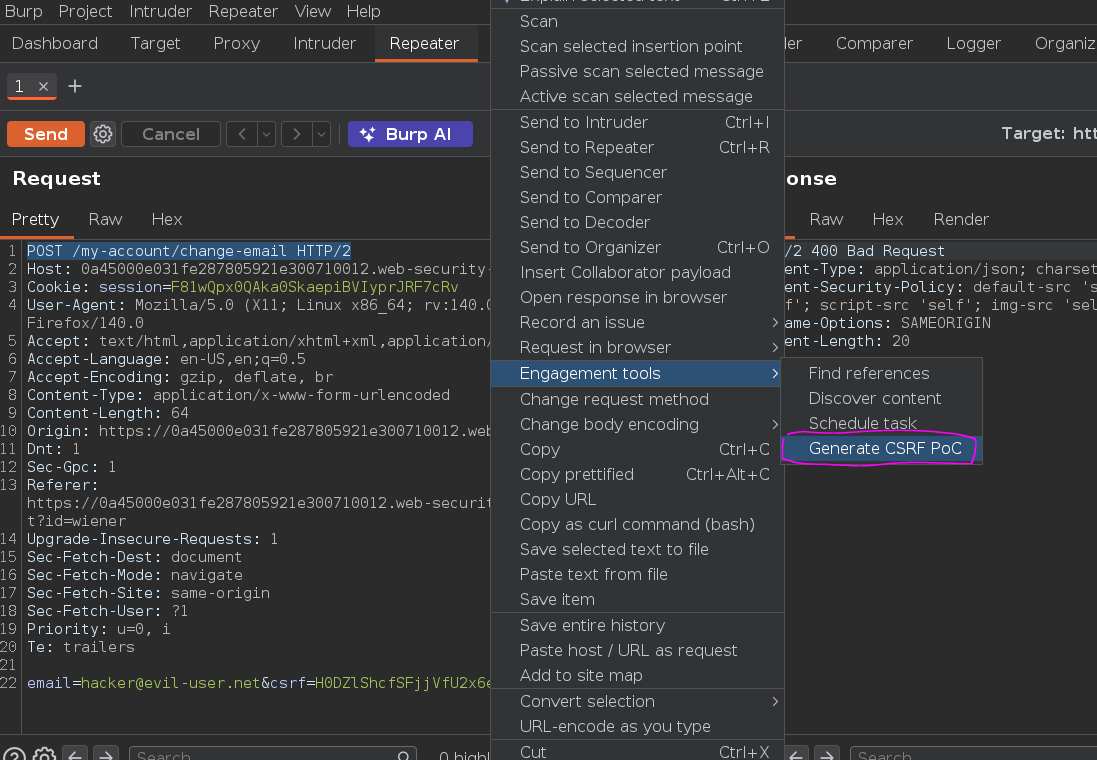
Task: Jump to previous match in response search
Action: [796, 755]
